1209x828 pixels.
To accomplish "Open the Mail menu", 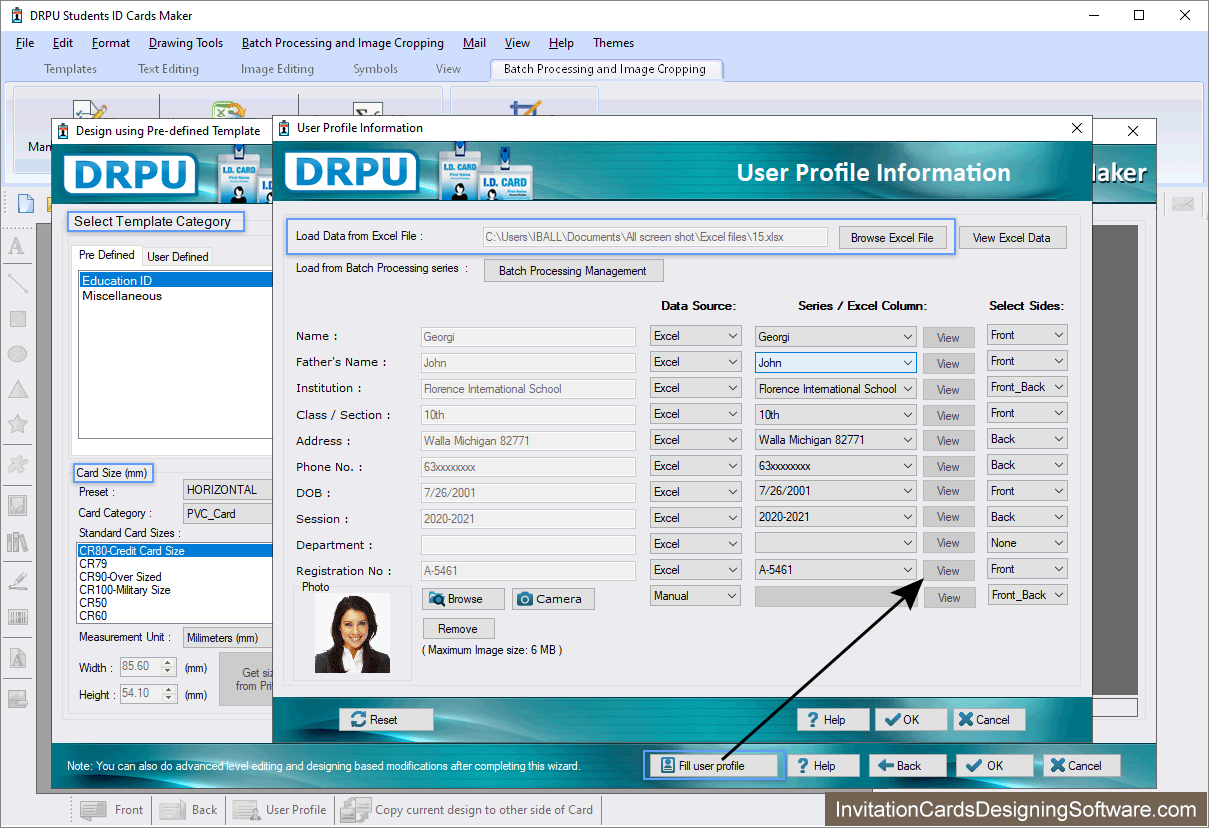I will 473,43.
